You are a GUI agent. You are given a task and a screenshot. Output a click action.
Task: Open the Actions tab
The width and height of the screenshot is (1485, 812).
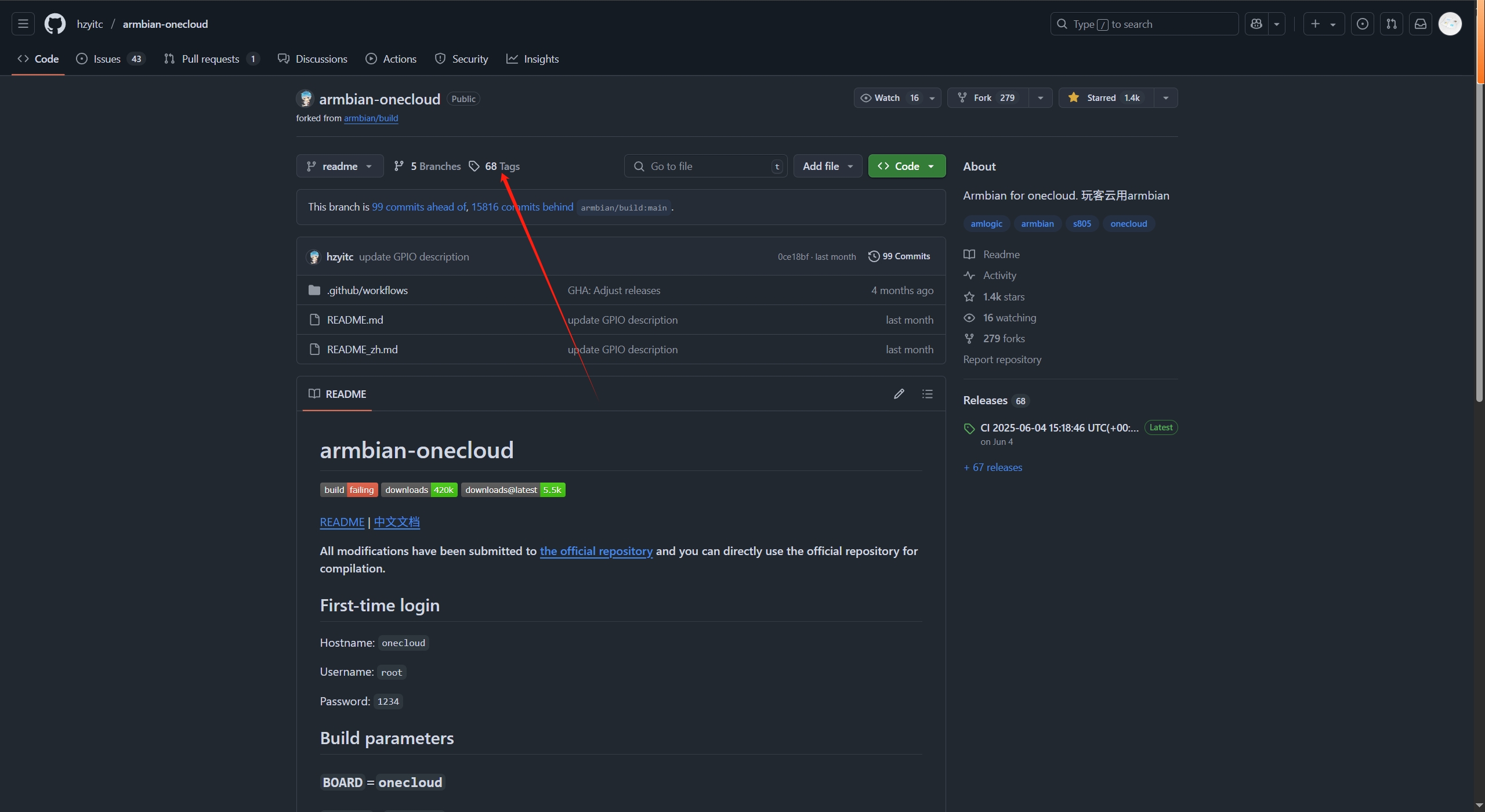[x=391, y=59]
